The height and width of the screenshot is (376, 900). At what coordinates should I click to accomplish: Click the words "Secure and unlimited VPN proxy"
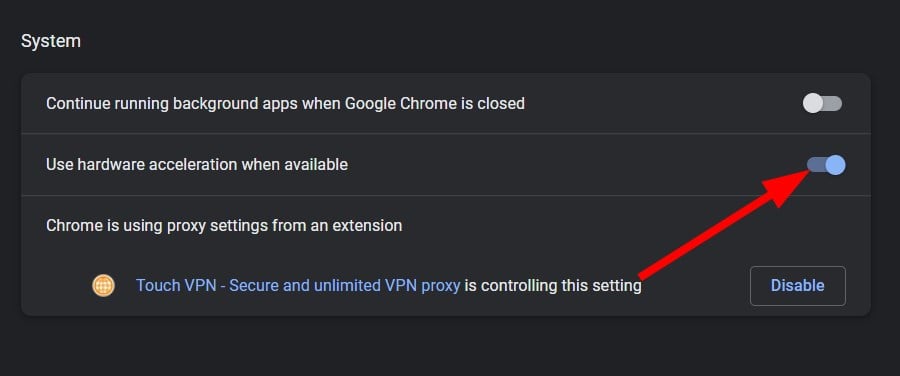(344, 285)
